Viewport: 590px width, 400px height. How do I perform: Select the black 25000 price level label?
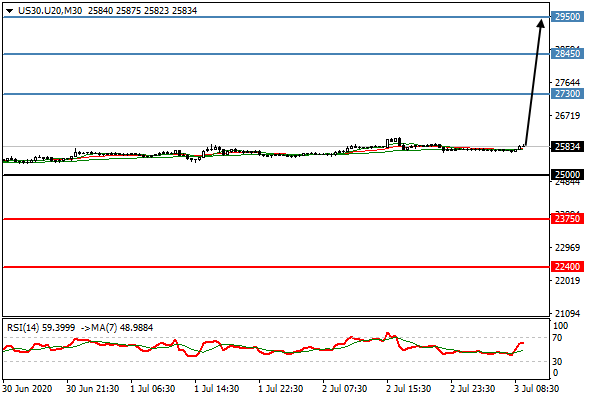click(x=568, y=175)
